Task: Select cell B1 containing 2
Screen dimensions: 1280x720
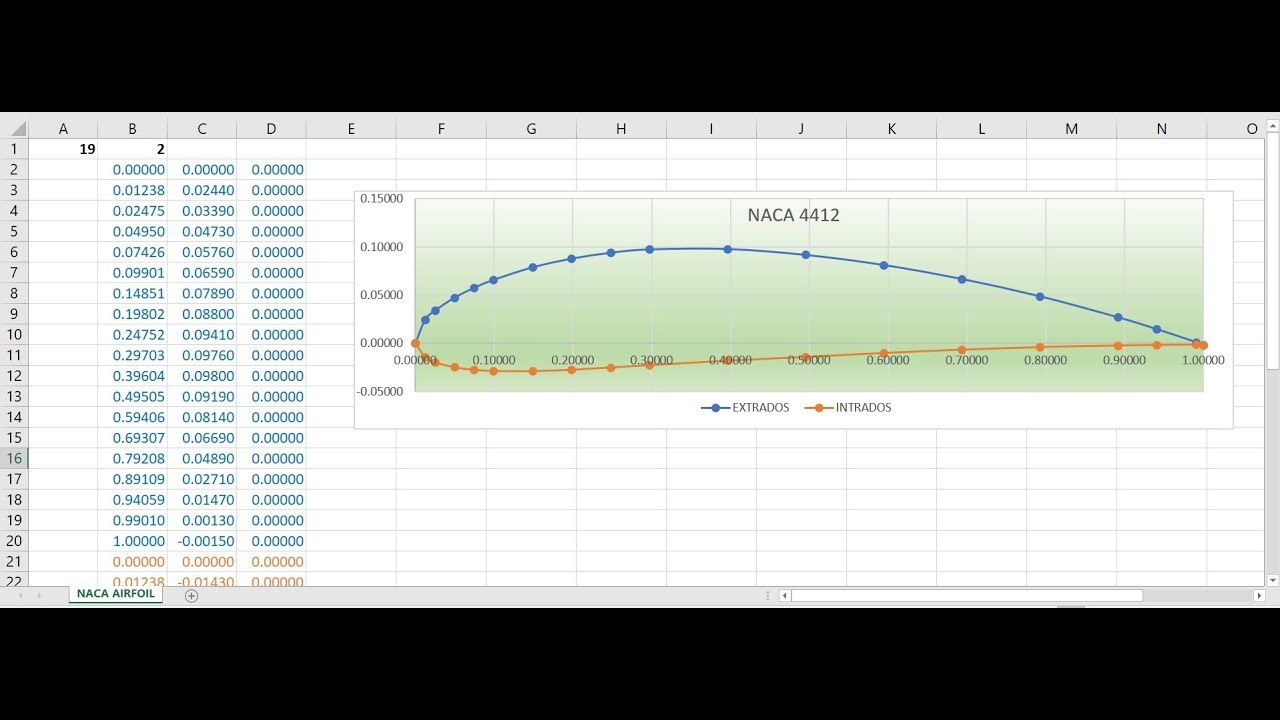Action: (x=132, y=149)
